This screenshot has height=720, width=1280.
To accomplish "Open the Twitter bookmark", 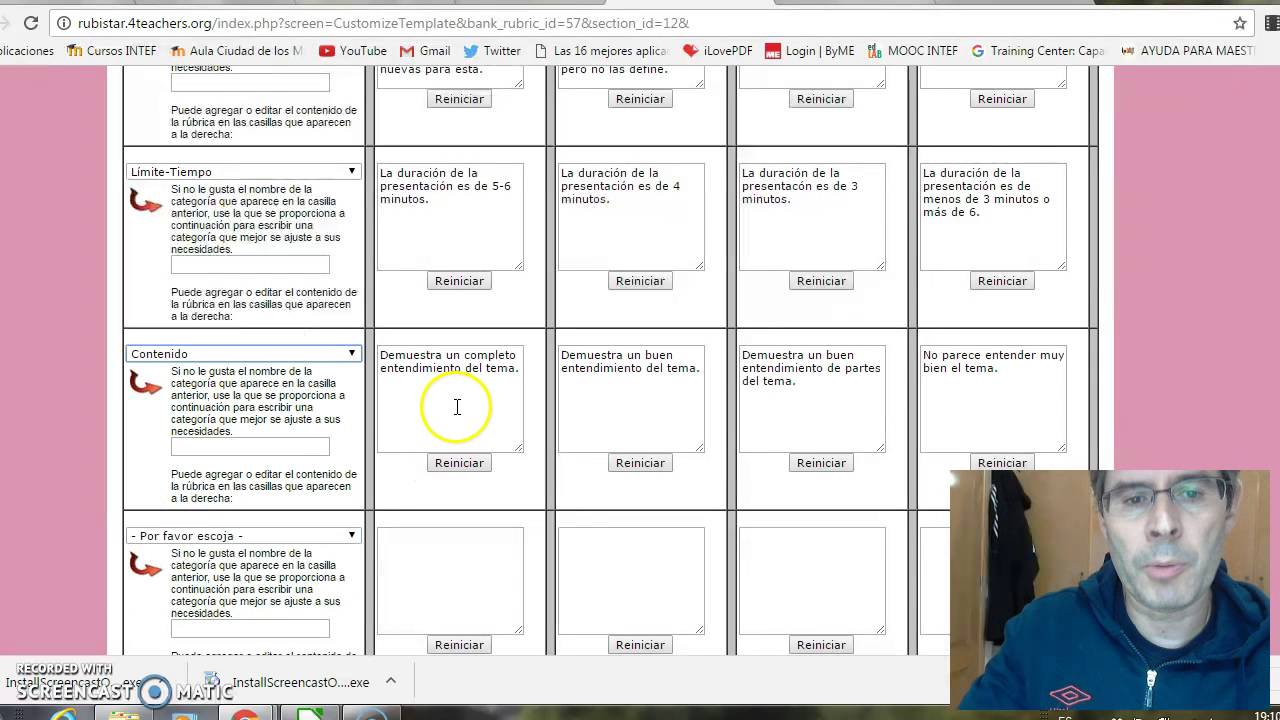I will 491,50.
